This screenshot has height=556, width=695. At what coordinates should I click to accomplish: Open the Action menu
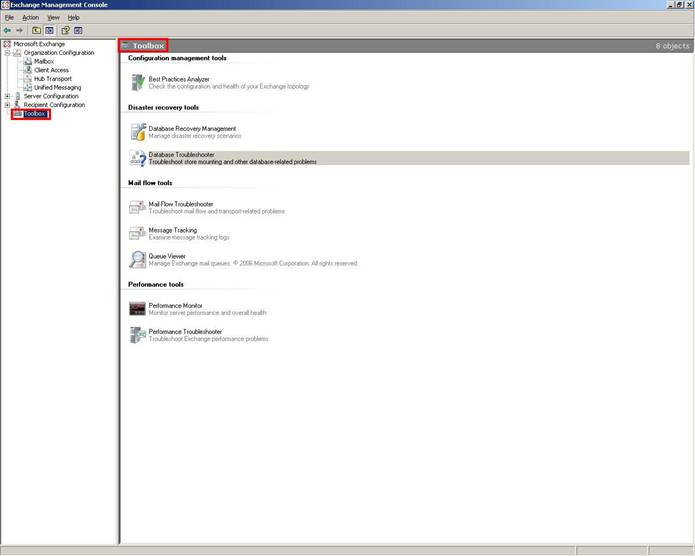[31, 17]
